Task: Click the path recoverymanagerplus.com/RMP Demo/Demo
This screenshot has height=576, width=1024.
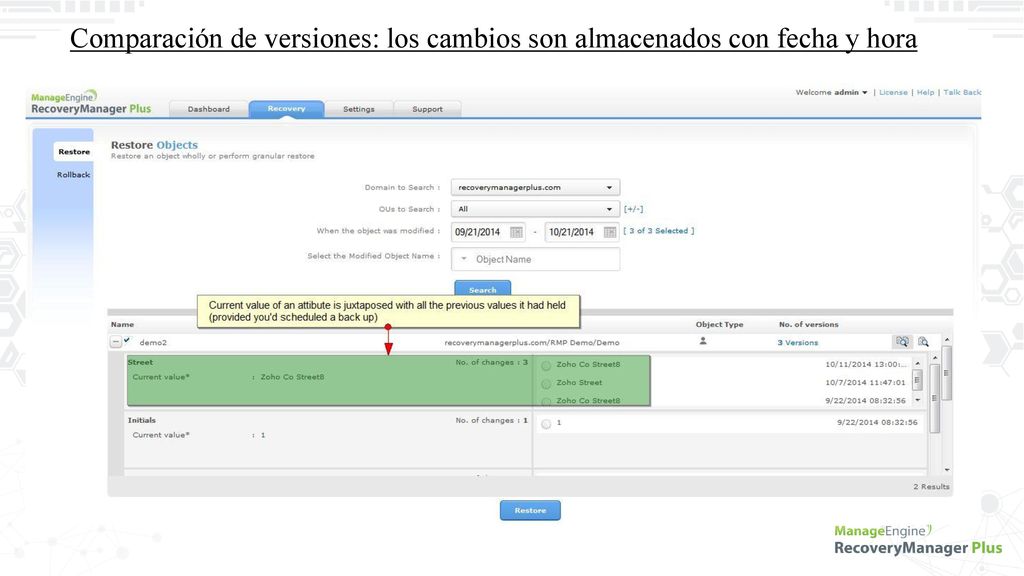Action: [x=532, y=342]
